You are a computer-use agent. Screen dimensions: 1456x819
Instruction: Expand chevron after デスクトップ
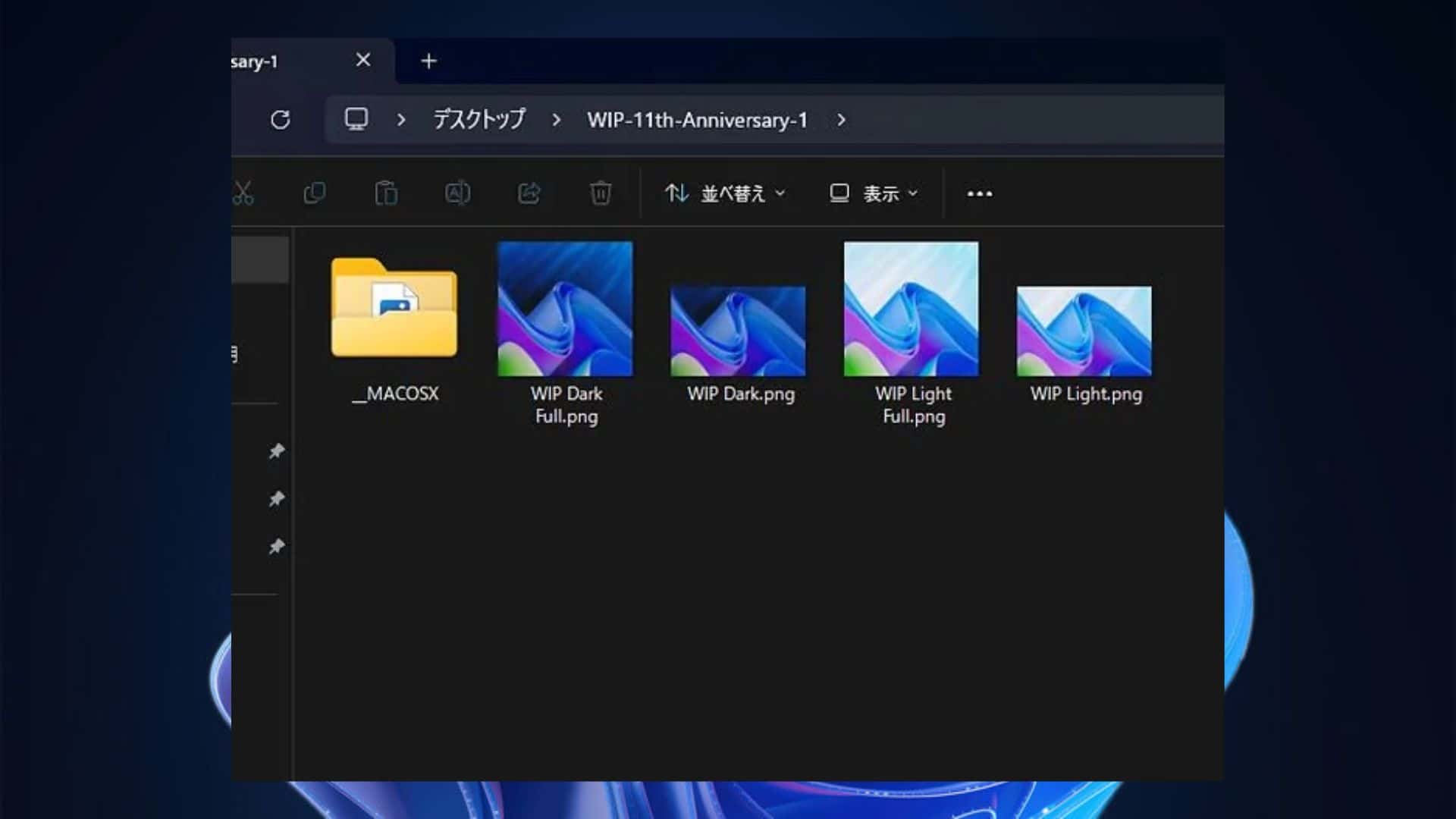557,120
